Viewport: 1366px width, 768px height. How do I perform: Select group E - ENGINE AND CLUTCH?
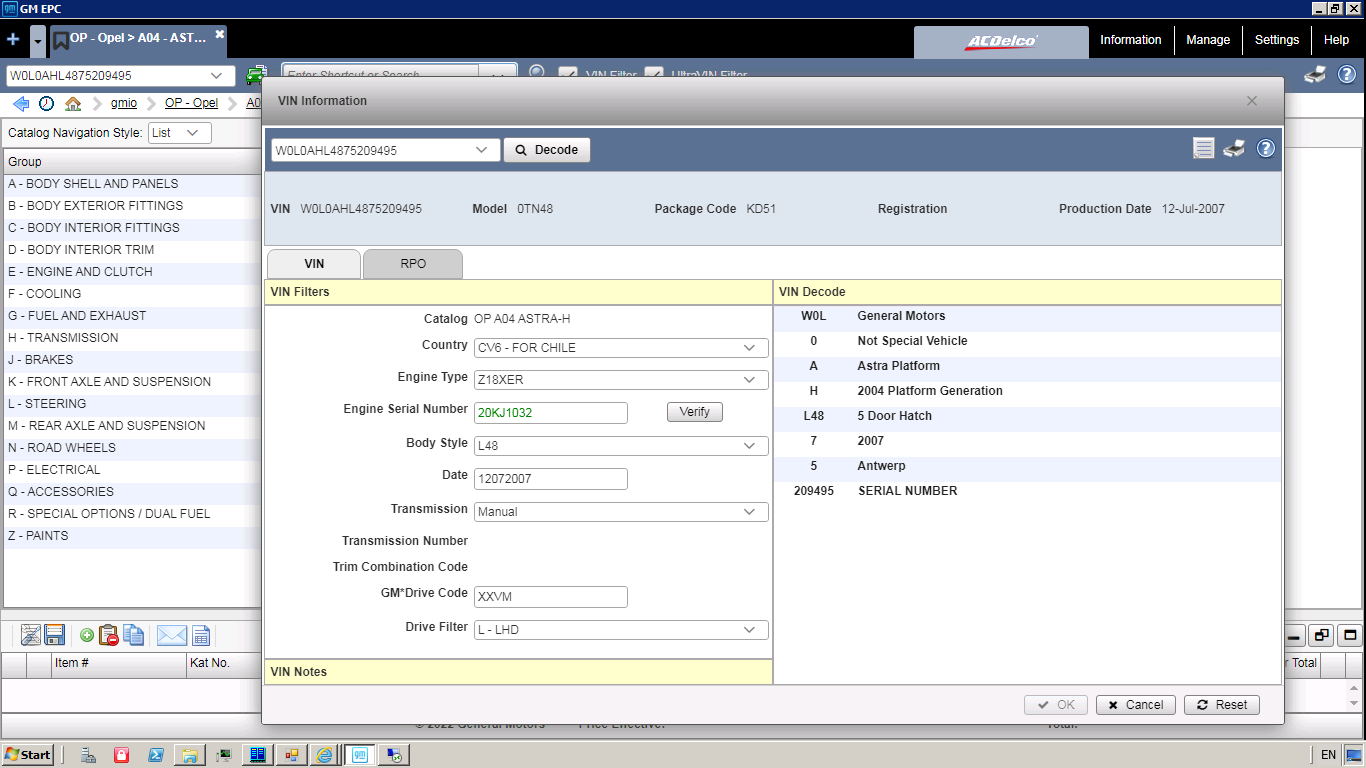click(131, 272)
